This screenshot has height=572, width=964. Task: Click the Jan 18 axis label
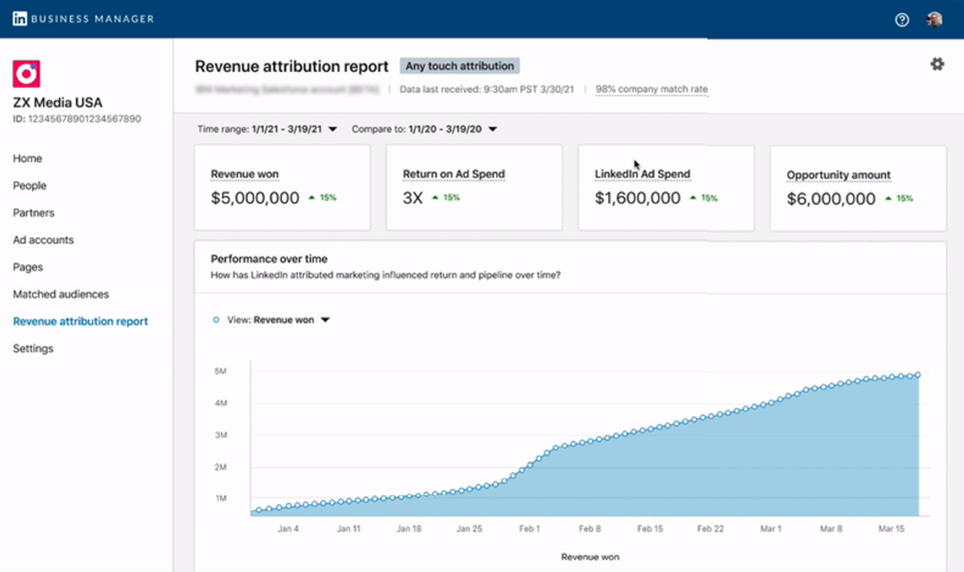(409, 528)
